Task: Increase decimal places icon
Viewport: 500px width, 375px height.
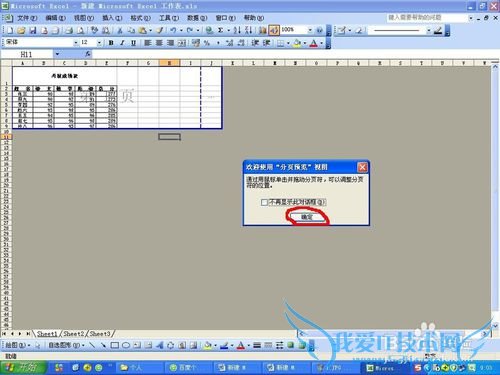Action: [x=229, y=43]
